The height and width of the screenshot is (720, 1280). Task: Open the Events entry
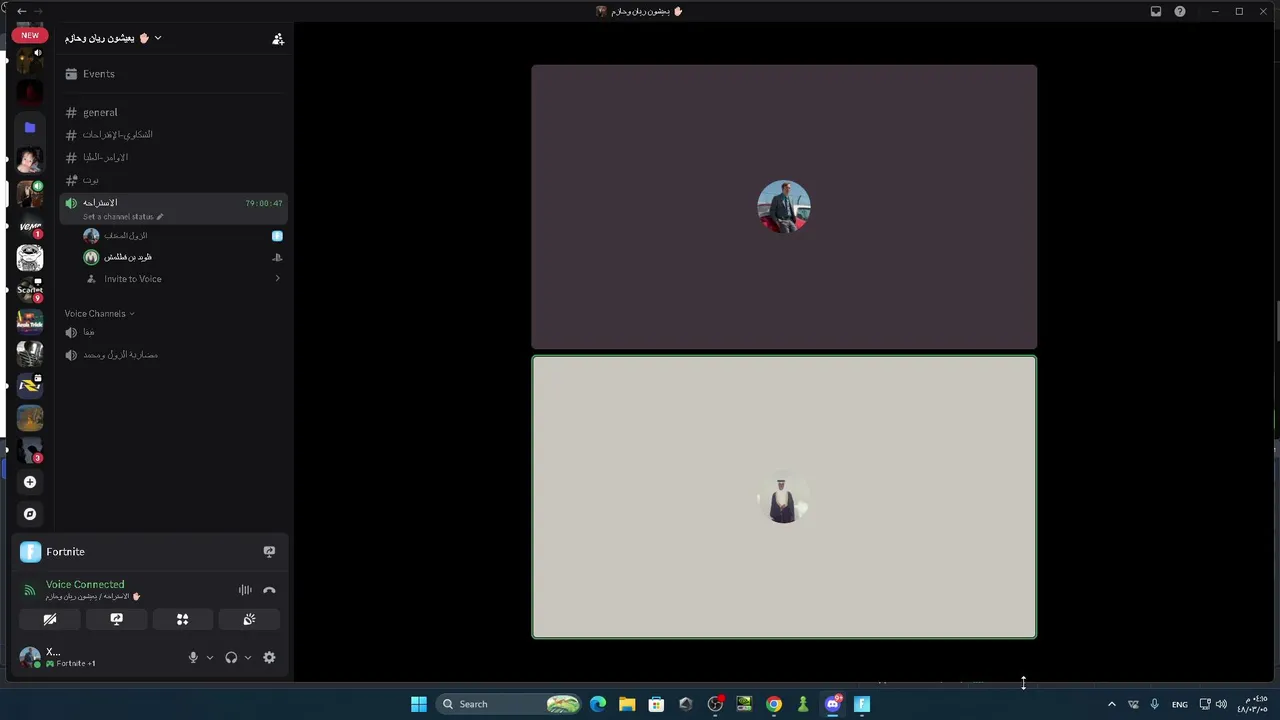click(173, 74)
